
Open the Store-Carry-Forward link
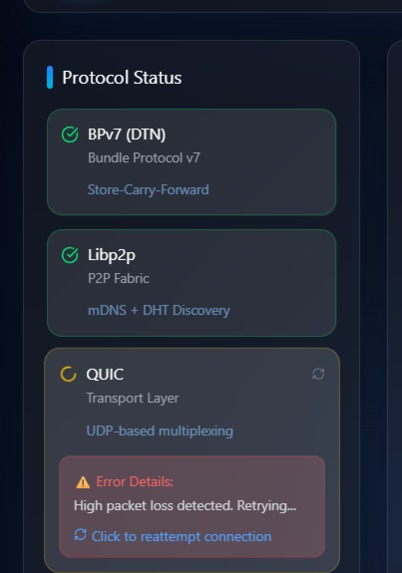click(x=148, y=190)
